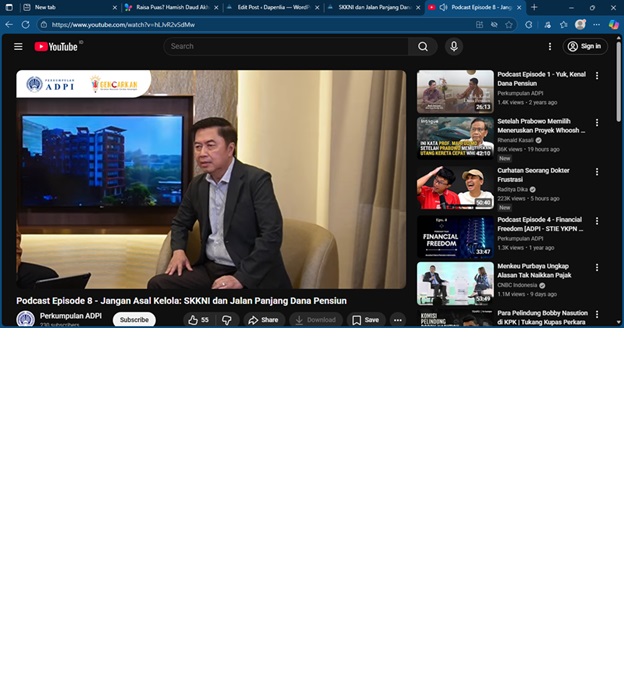The width and height of the screenshot is (624, 694).
Task: Open options menu for Curhatan Seorang Dokter Frustrasi
Action: tap(597, 171)
